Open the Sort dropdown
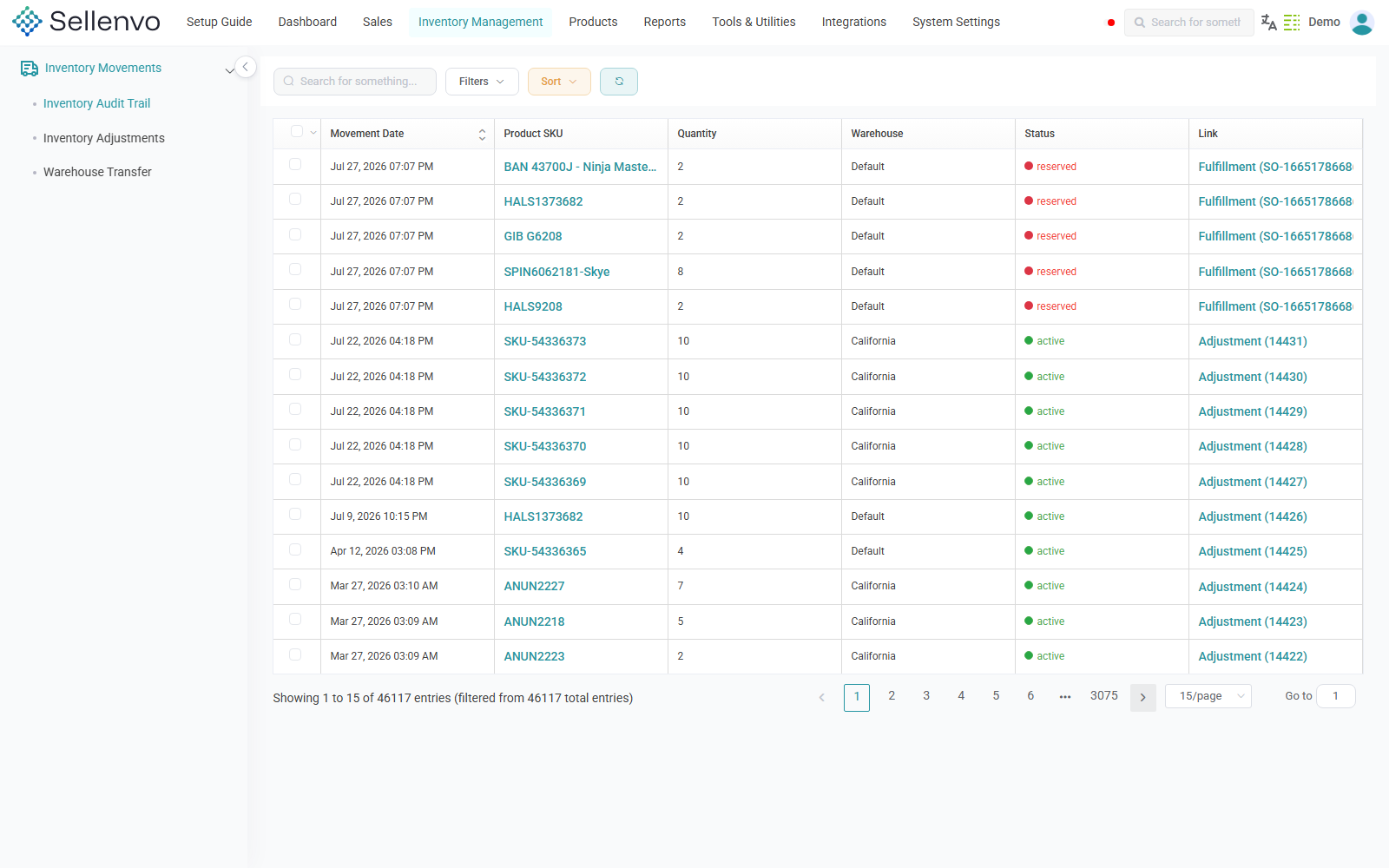Image resolution: width=1389 pixels, height=868 pixels. point(559,82)
